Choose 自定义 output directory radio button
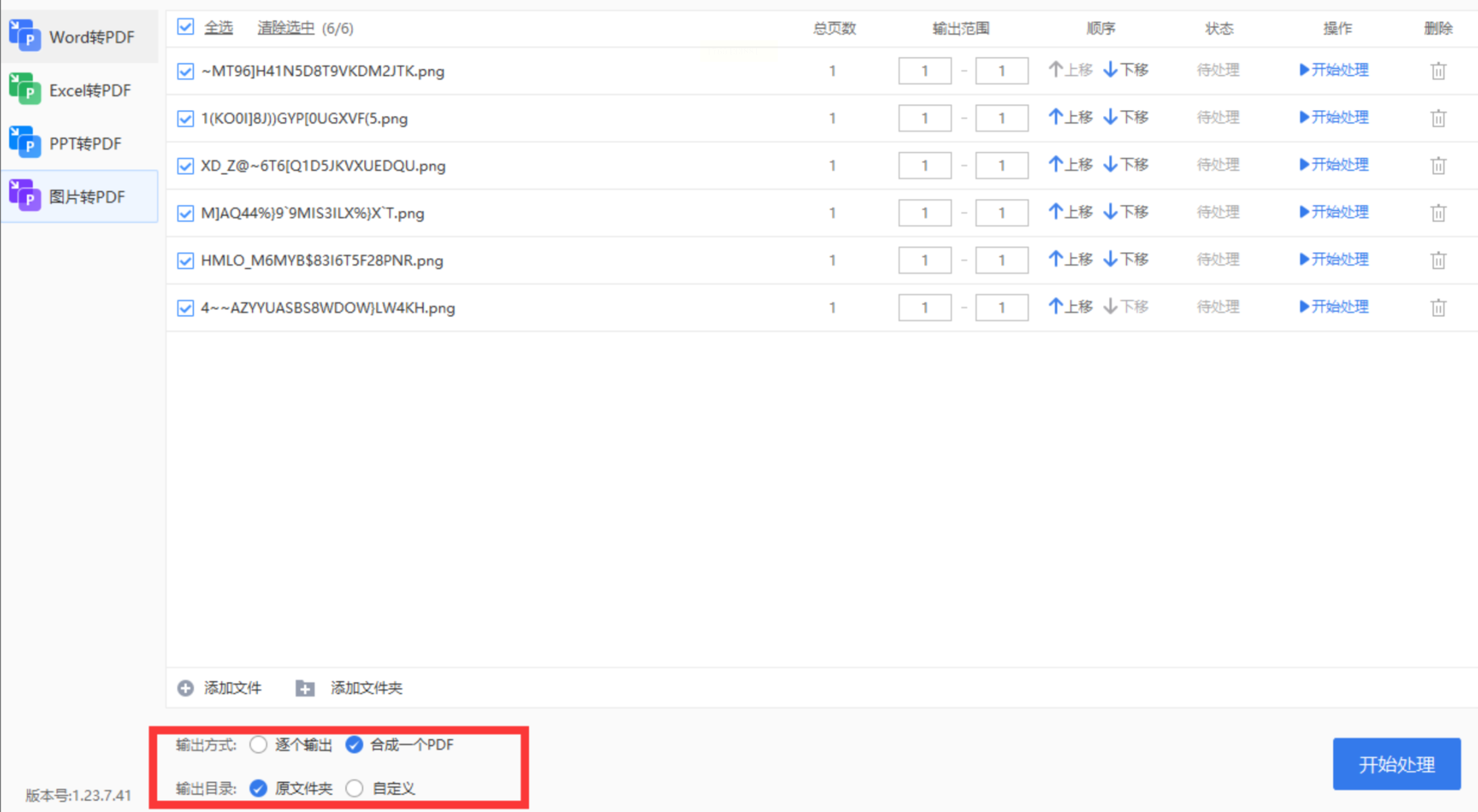The image size is (1478, 812). [355, 788]
